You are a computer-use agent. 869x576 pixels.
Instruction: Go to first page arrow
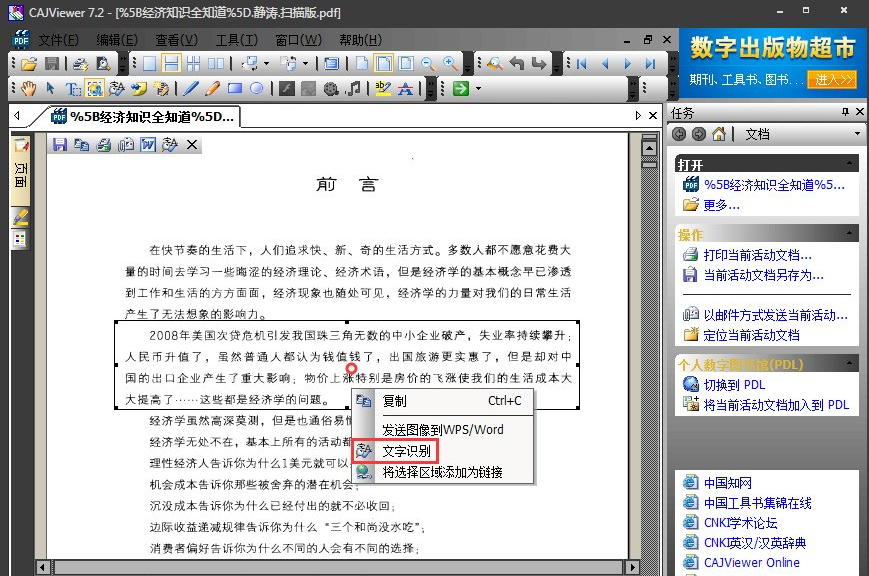click(x=581, y=64)
